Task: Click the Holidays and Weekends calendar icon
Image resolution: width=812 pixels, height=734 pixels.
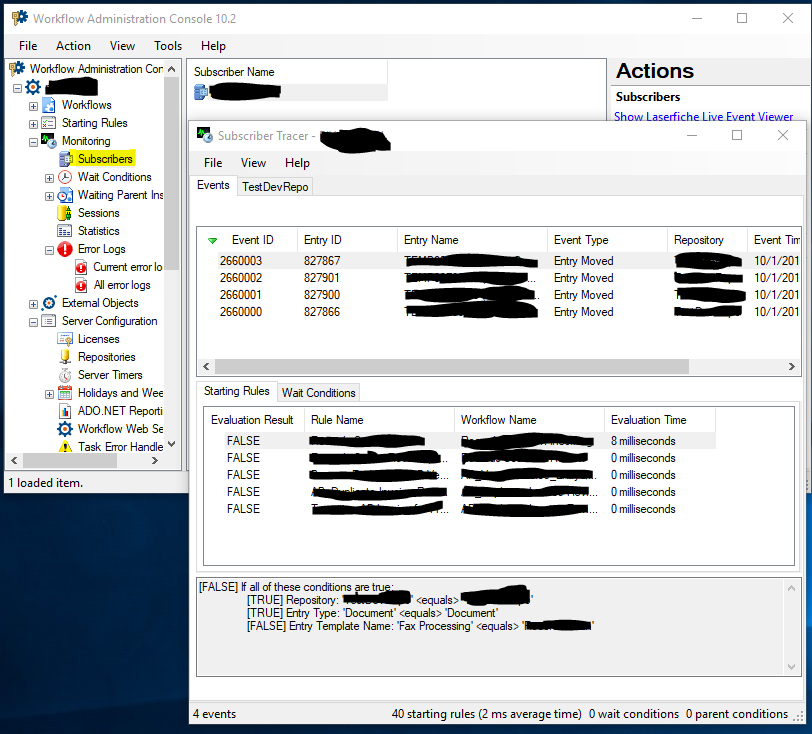Action: coord(65,393)
